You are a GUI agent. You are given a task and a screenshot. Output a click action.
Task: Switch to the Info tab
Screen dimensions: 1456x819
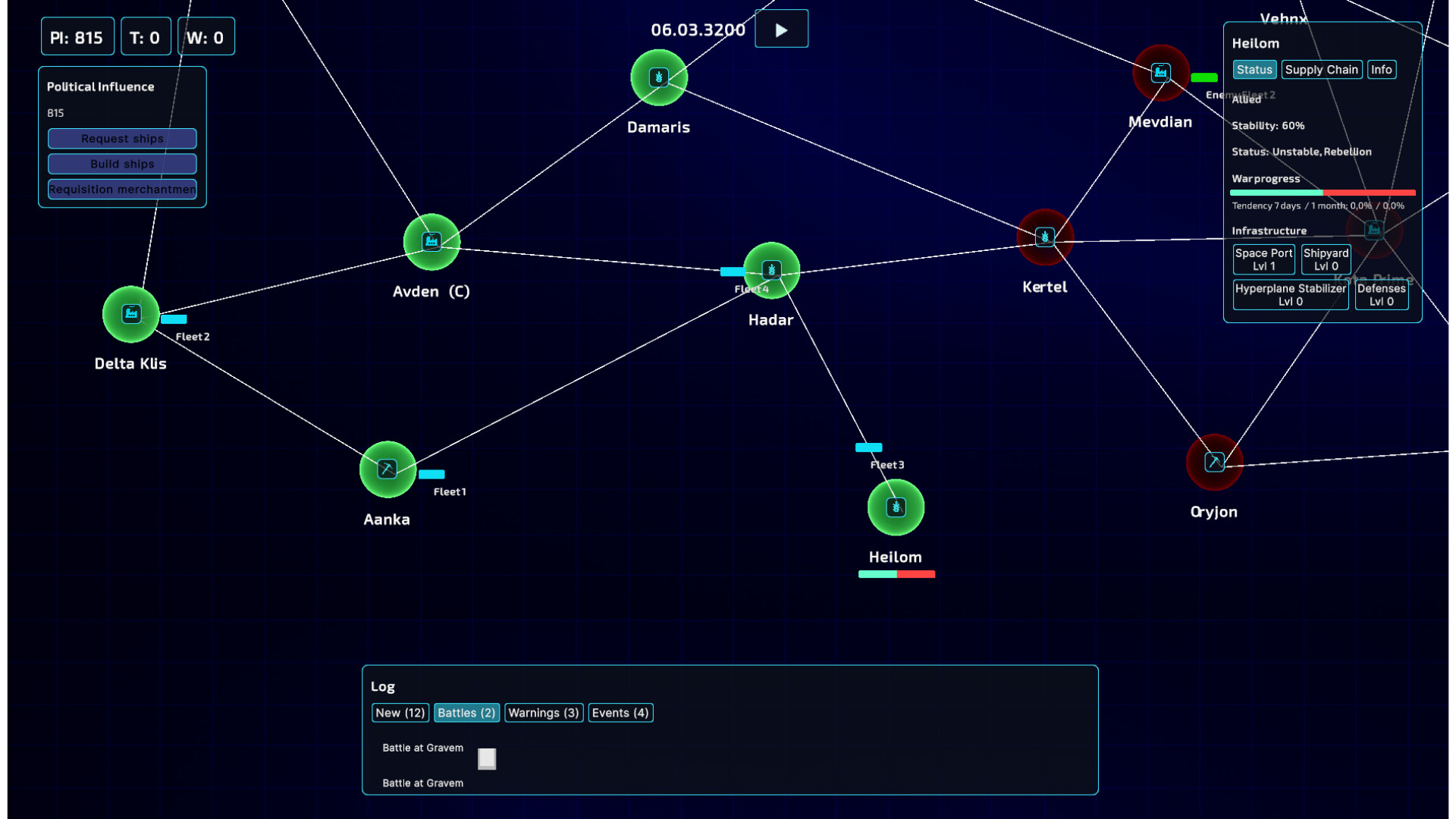pos(1381,70)
